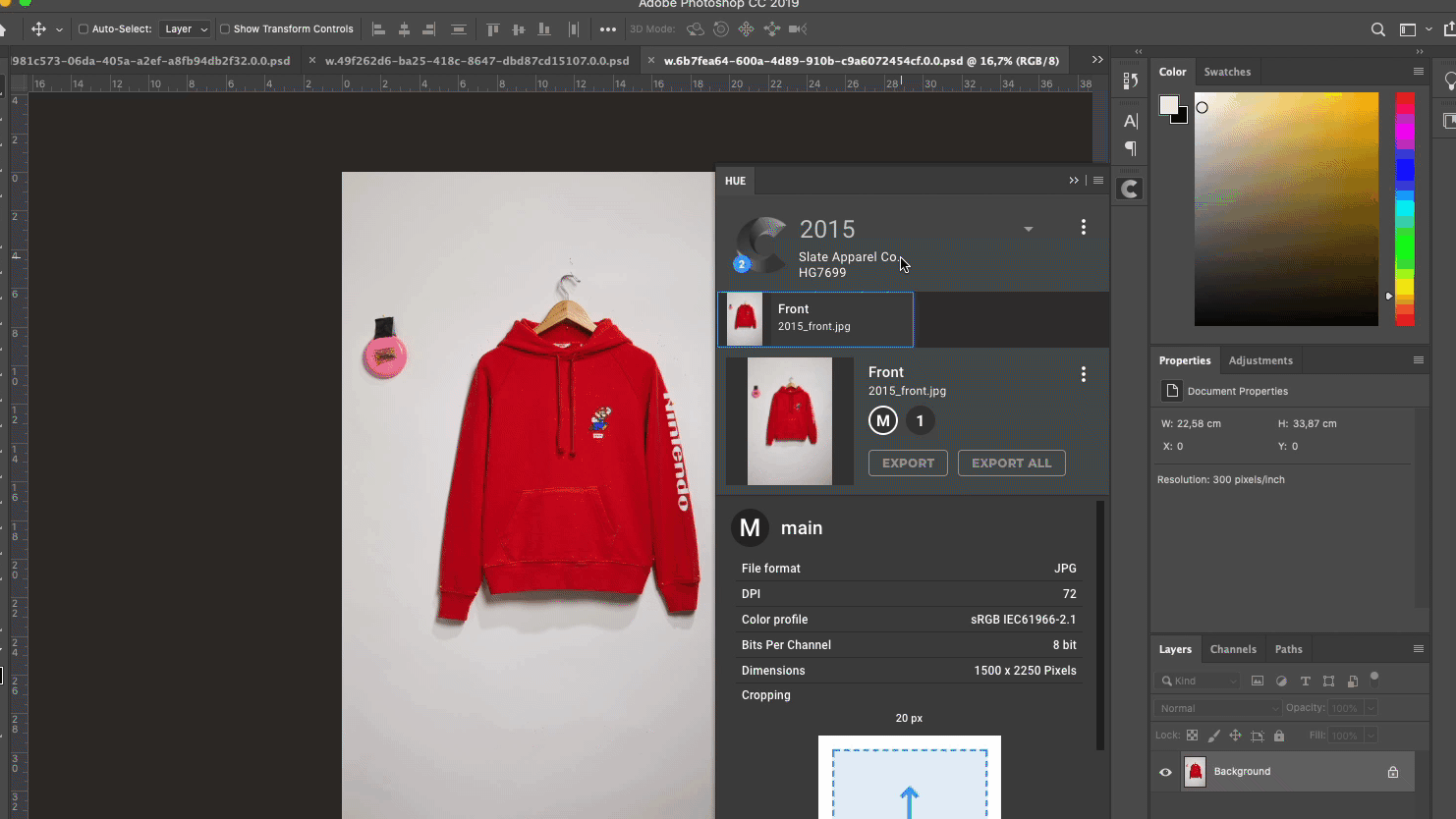Enable Show Transform Controls checkbox
The width and height of the screenshot is (1456, 819).
tap(225, 29)
